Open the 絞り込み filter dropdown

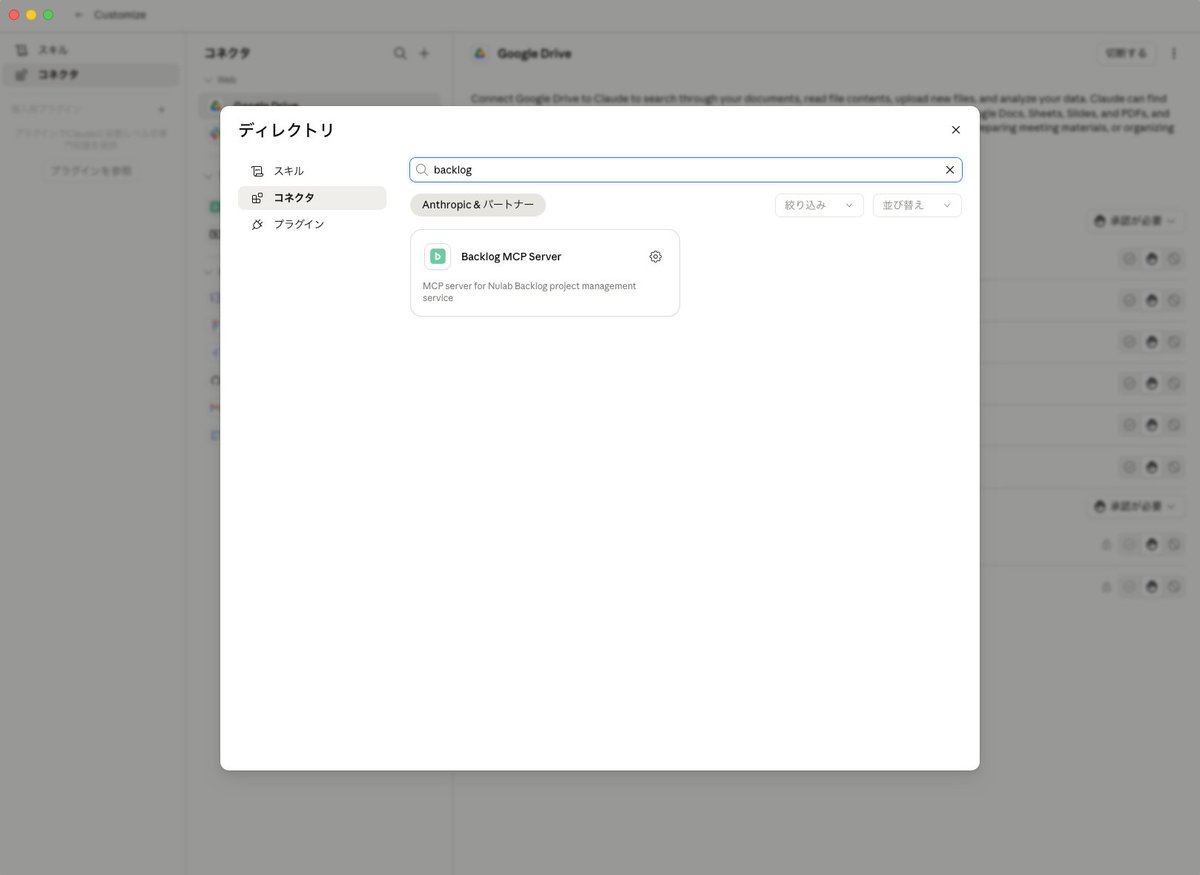[x=819, y=205]
